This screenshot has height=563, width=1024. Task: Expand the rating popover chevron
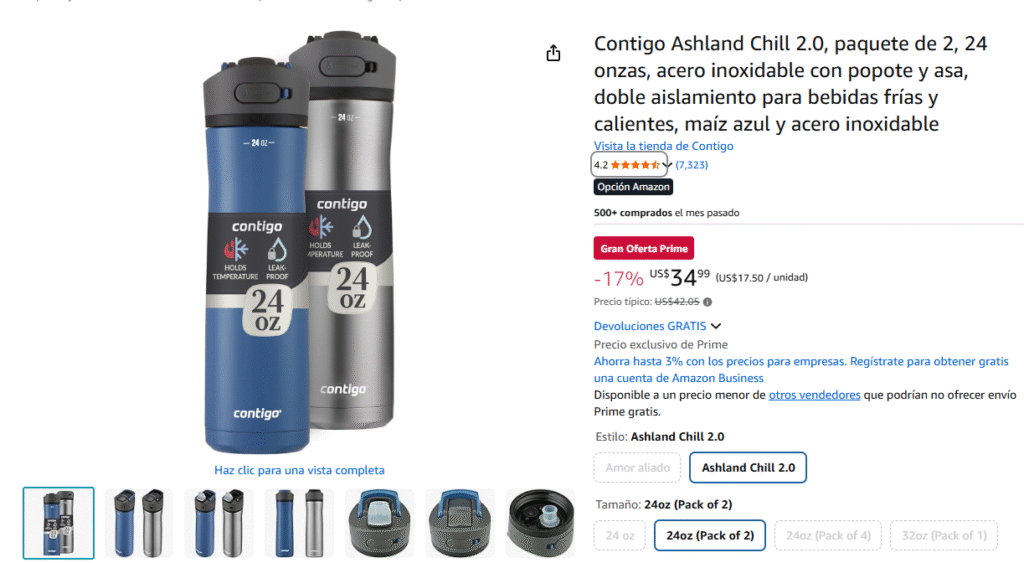pos(667,165)
